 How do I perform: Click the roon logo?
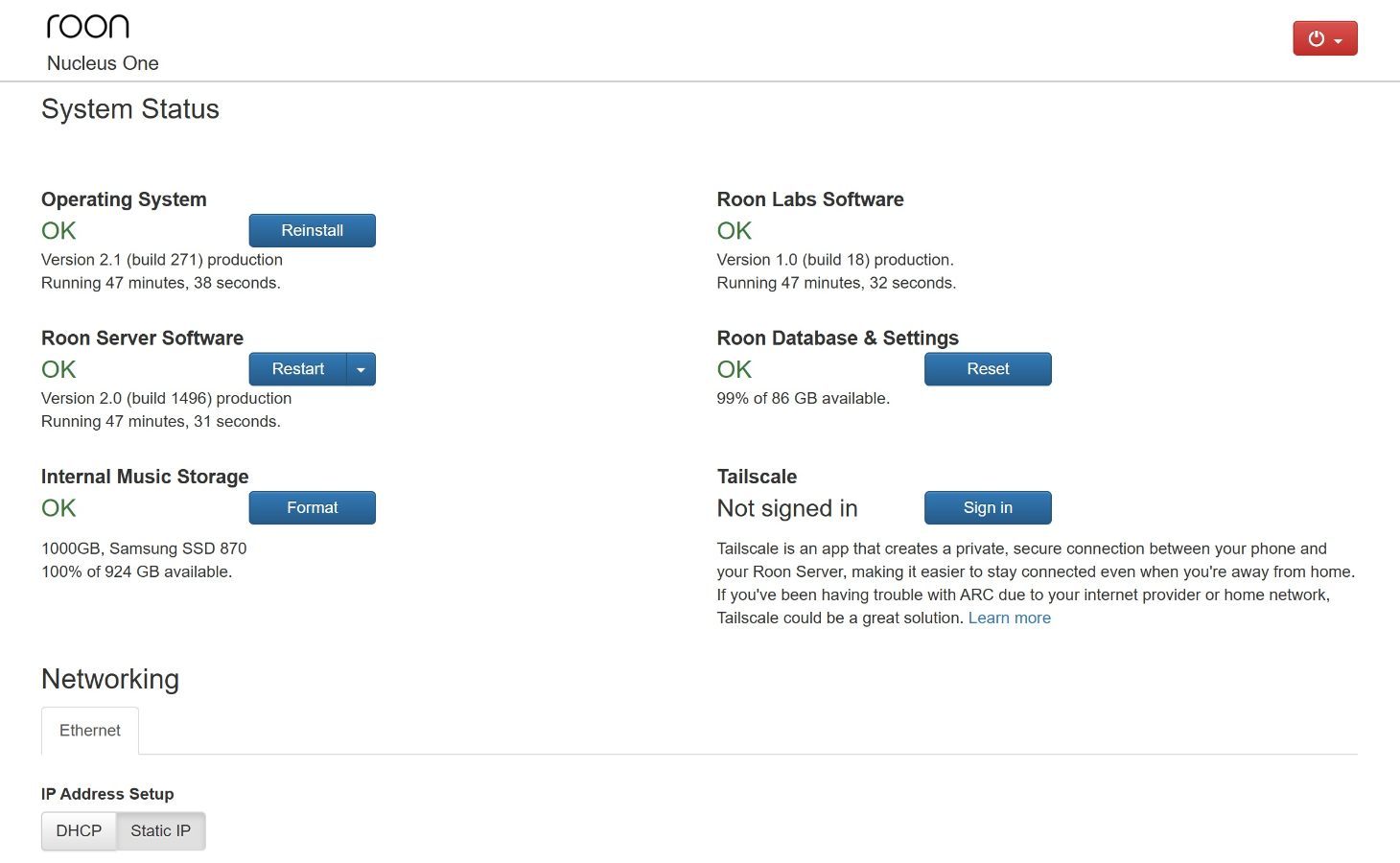pyautogui.click(x=88, y=26)
